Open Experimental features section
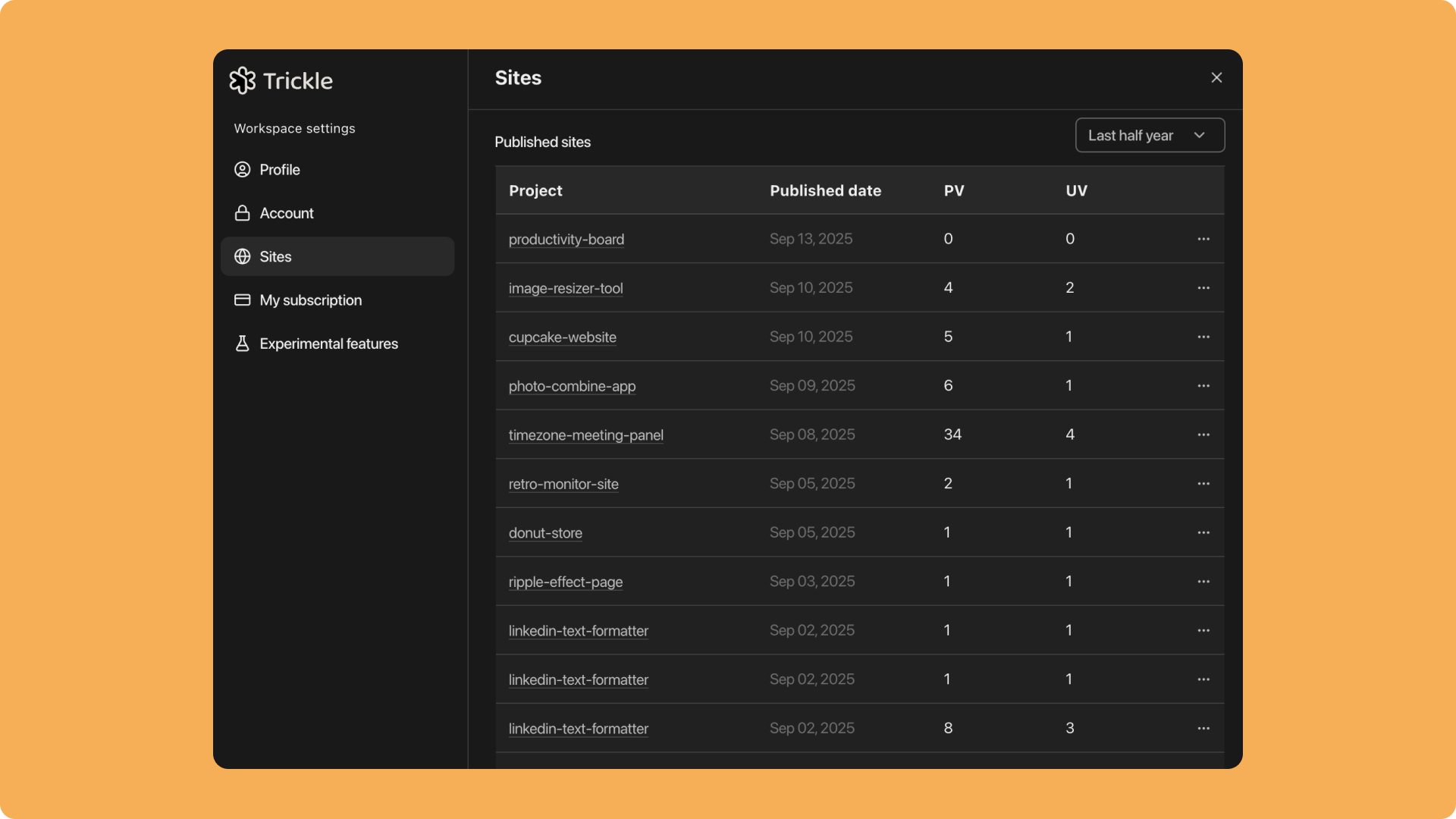The width and height of the screenshot is (1456, 819). 328,344
